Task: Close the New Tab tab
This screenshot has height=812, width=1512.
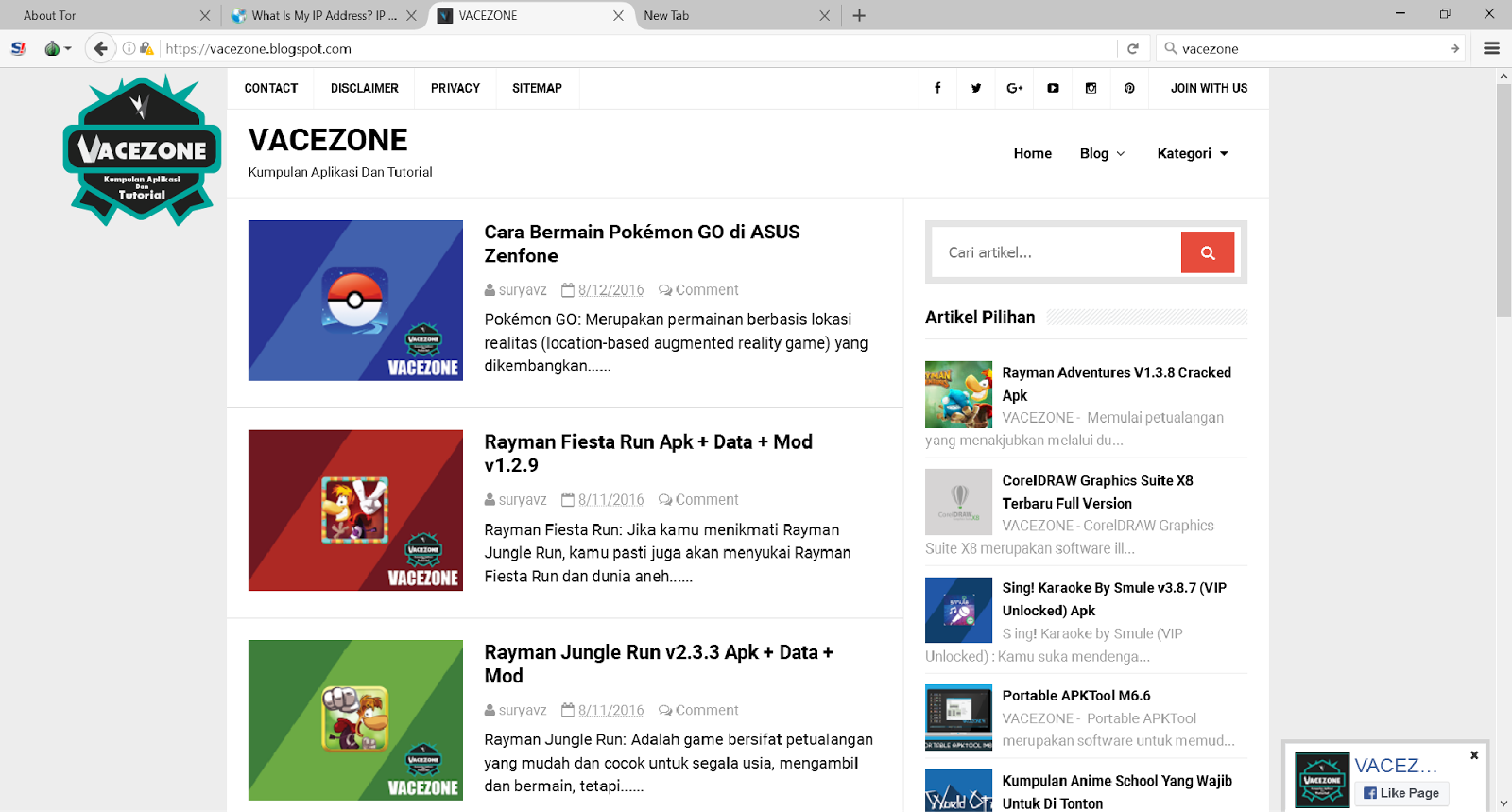Action: click(x=825, y=15)
